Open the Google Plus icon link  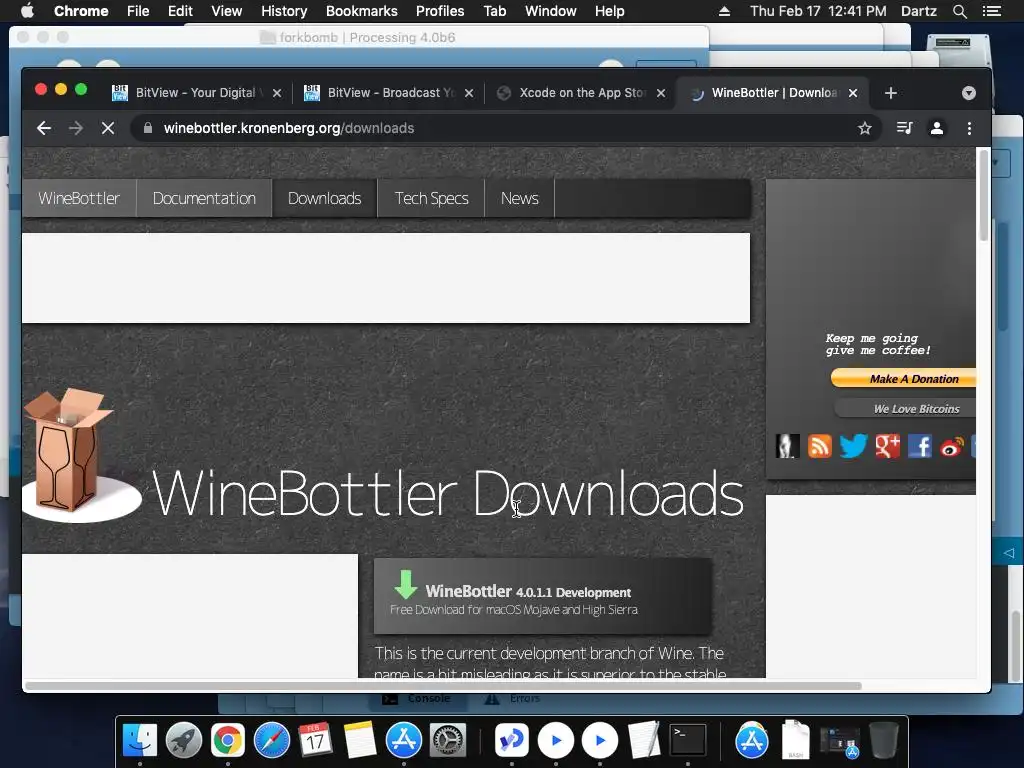pyautogui.click(x=888, y=446)
